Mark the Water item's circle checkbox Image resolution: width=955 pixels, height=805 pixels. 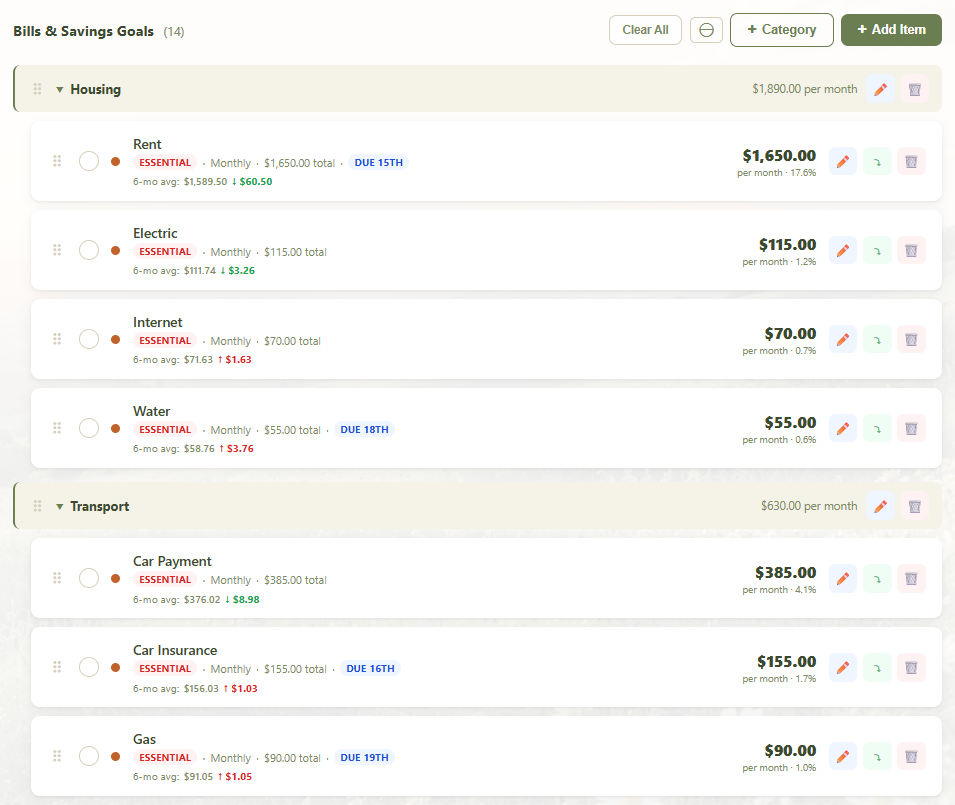coord(89,428)
